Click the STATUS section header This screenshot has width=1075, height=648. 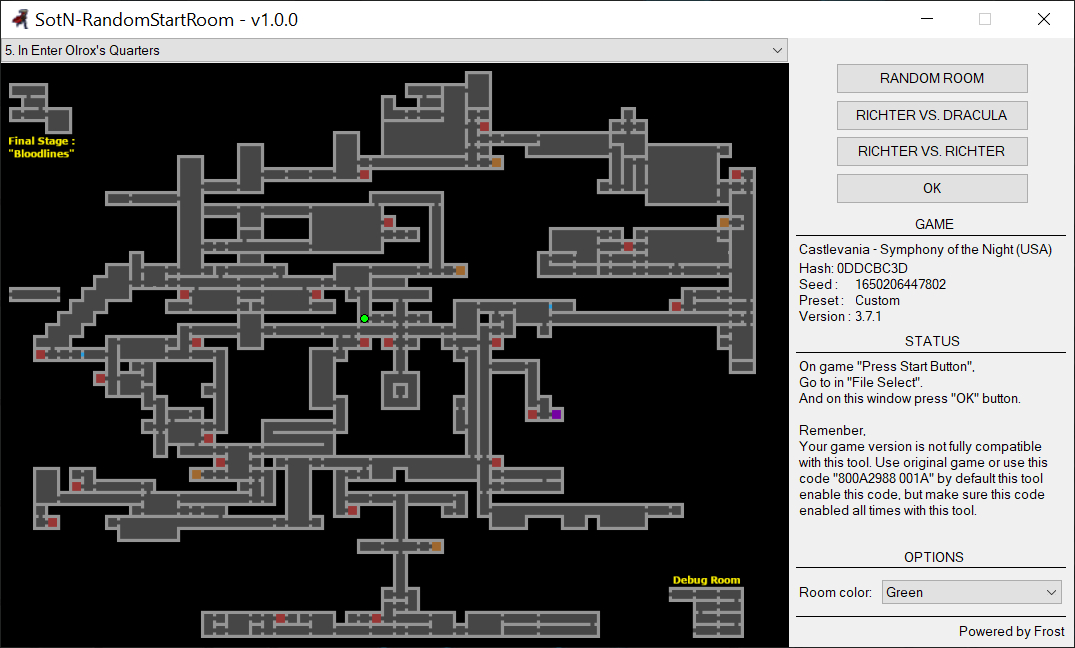932,341
